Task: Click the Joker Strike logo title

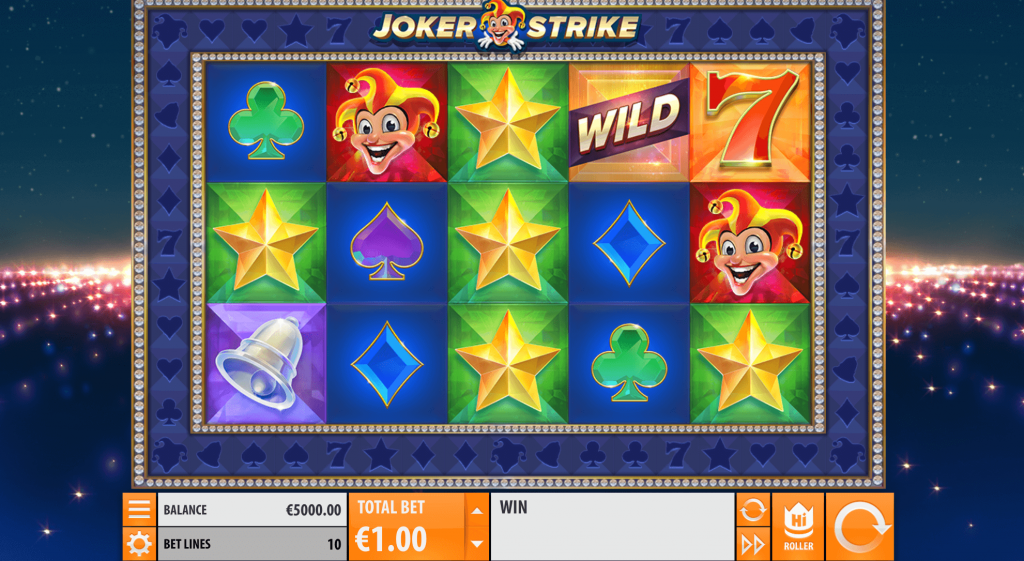Action: (x=505, y=26)
